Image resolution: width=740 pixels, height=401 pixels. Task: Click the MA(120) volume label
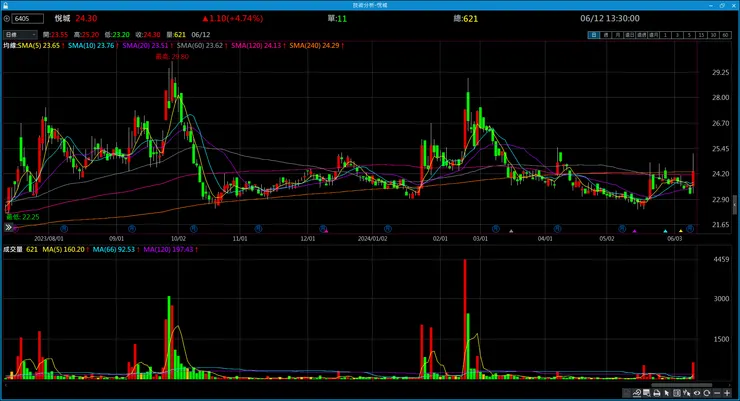coord(170,249)
